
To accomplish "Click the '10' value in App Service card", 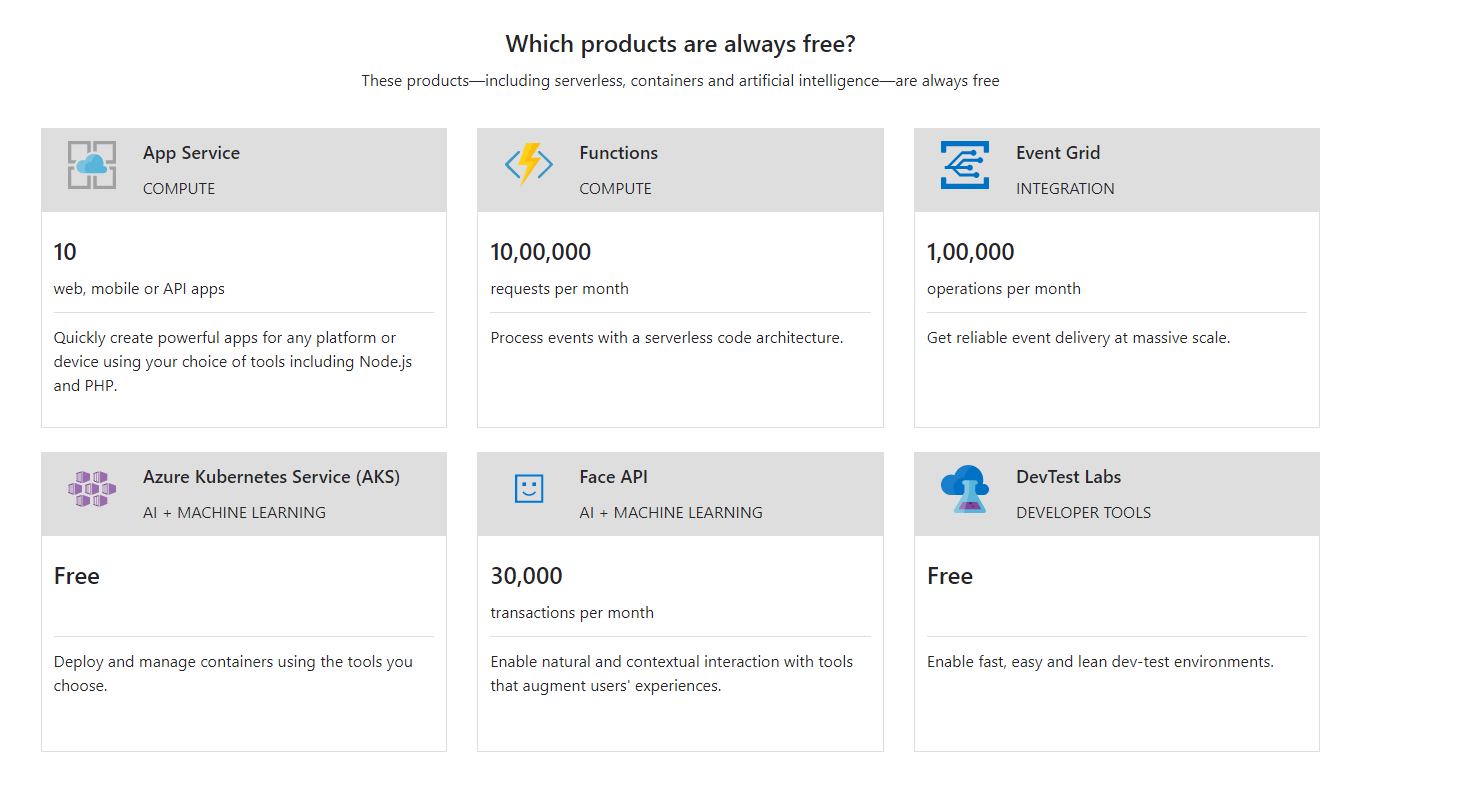I will [65, 252].
